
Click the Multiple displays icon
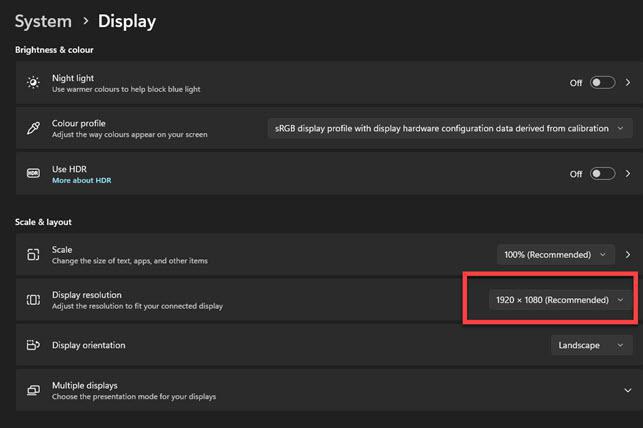click(x=33, y=390)
